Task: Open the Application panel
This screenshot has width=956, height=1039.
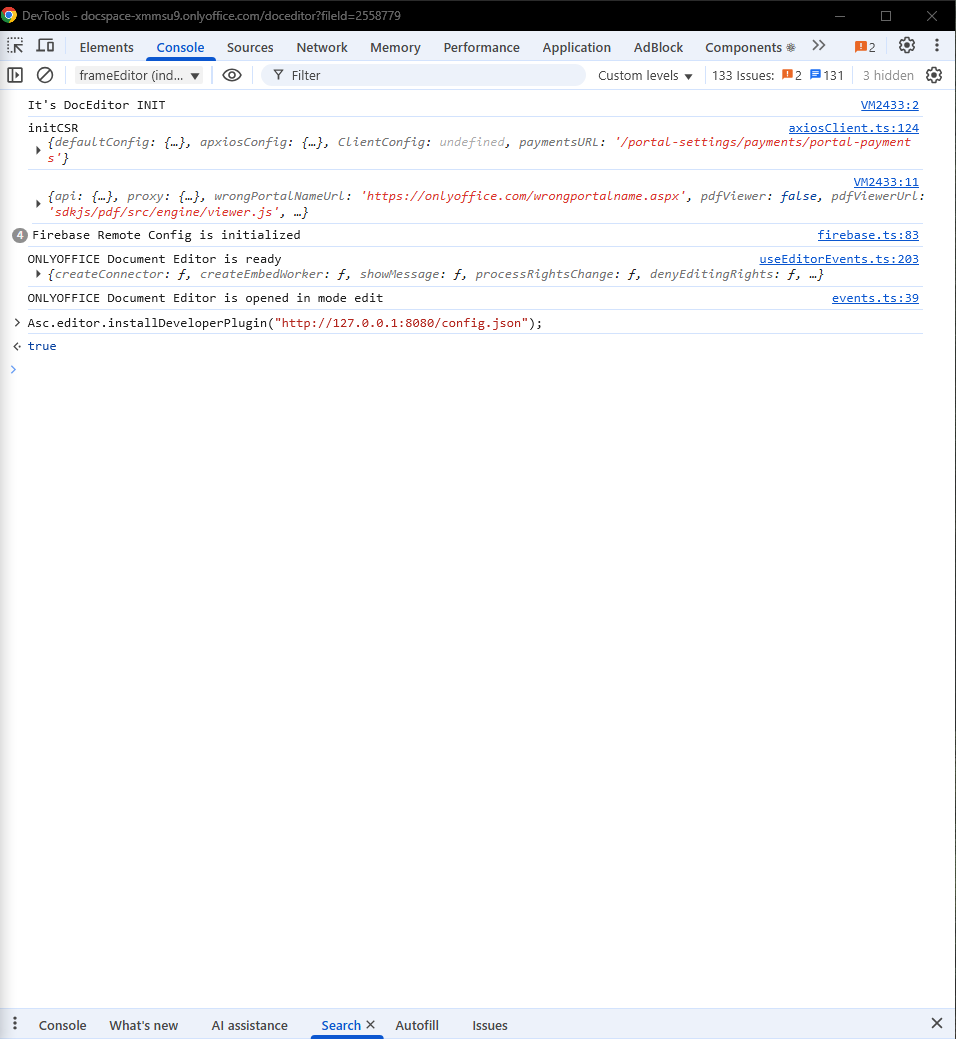Action: [x=577, y=47]
